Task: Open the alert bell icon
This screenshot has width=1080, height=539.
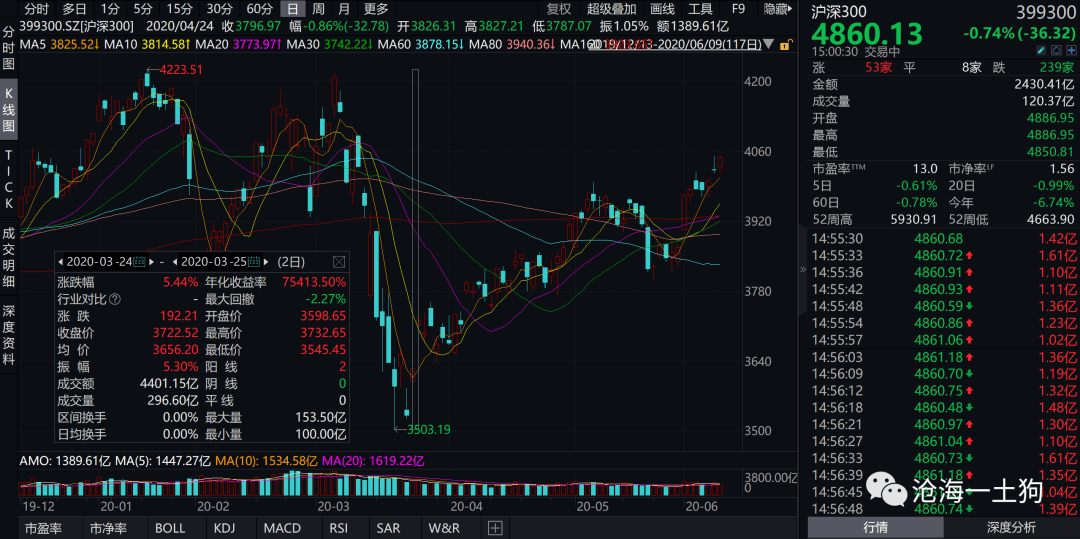Action: [1057, 50]
